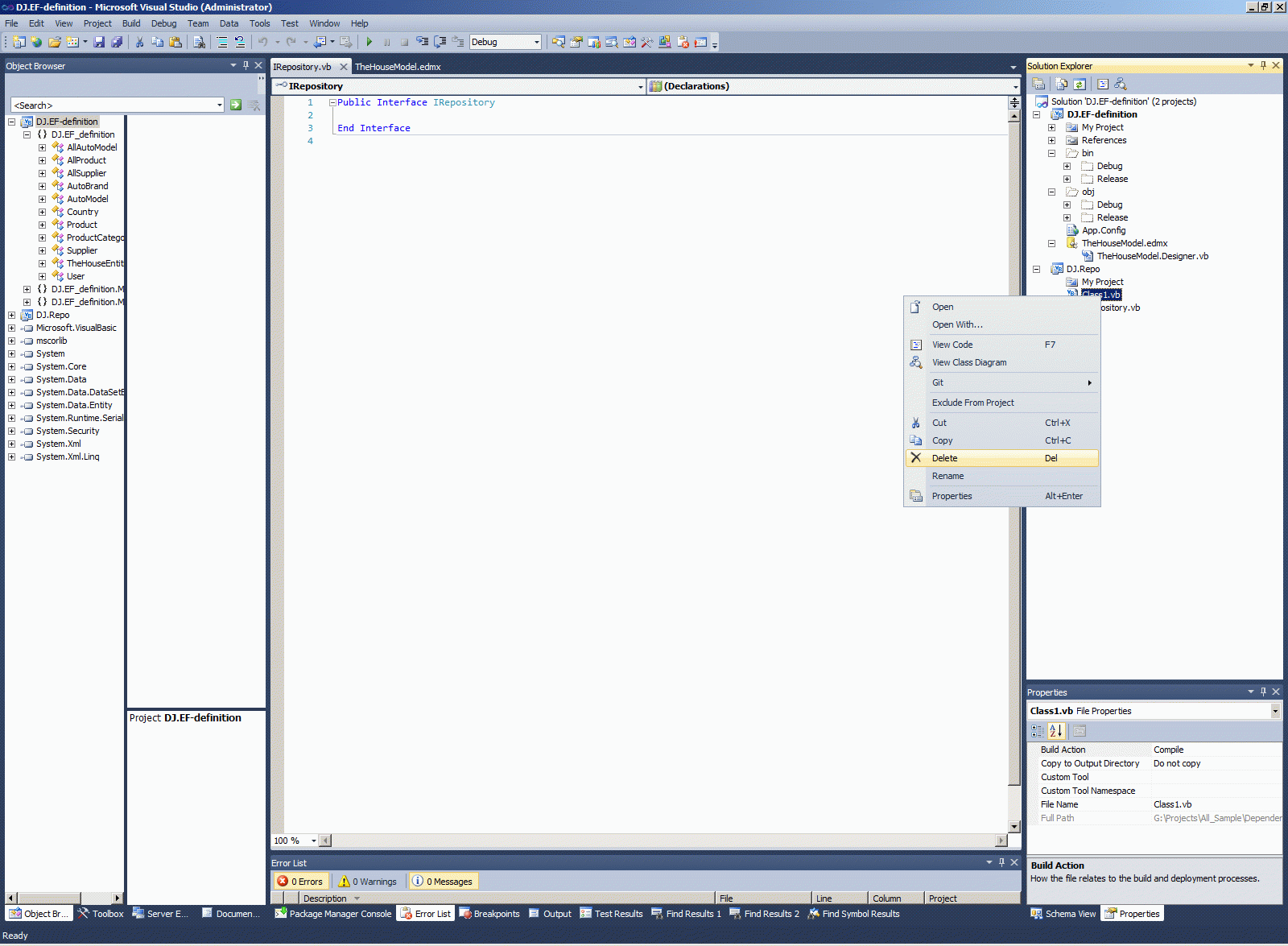Click the Undo arrow in the toolbar
1288x946 pixels.
(x=262, y=42)
